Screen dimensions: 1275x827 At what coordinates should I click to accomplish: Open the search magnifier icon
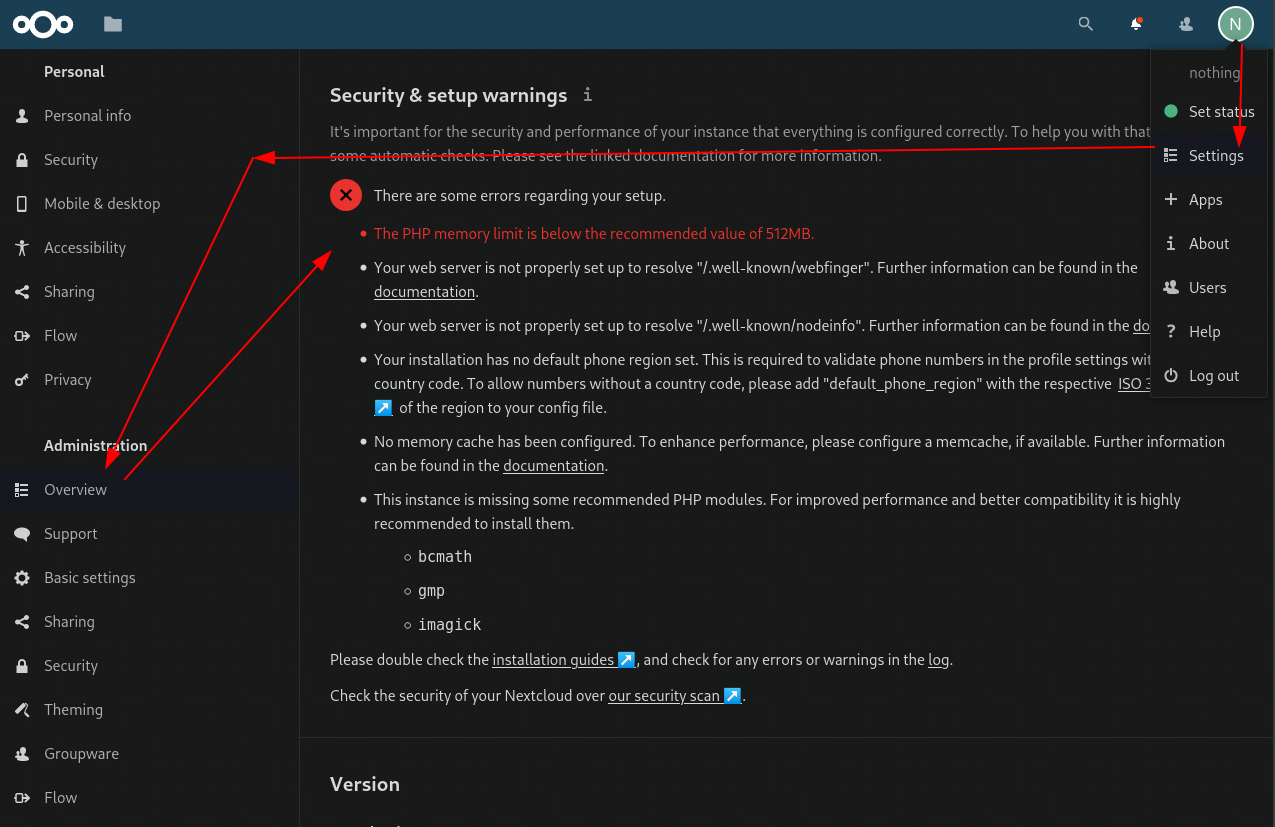click(1085, 24)
